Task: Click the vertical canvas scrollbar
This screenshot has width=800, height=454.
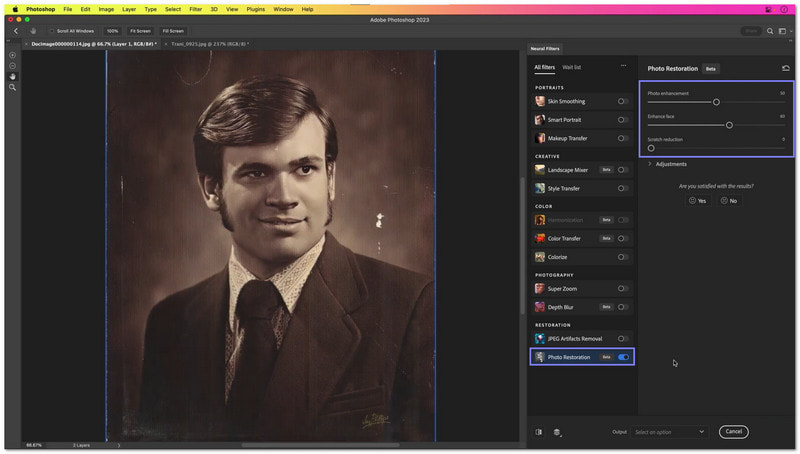Action: point(522,245)
